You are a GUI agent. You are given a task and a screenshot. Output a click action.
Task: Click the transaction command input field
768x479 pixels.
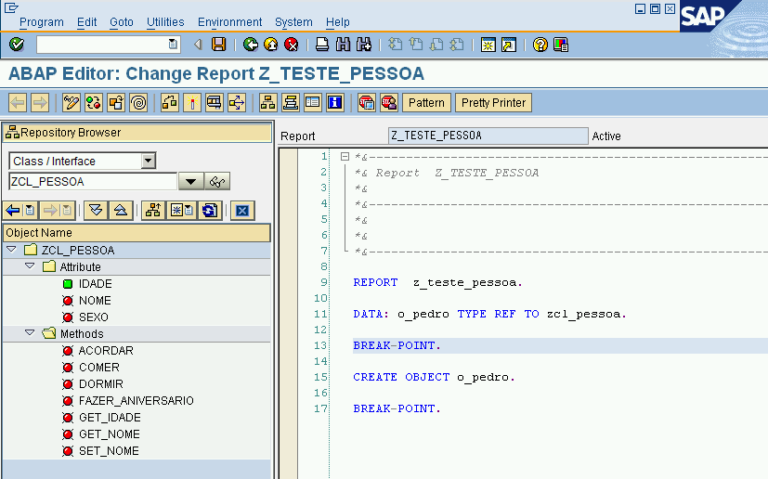(x=102, y=45)
